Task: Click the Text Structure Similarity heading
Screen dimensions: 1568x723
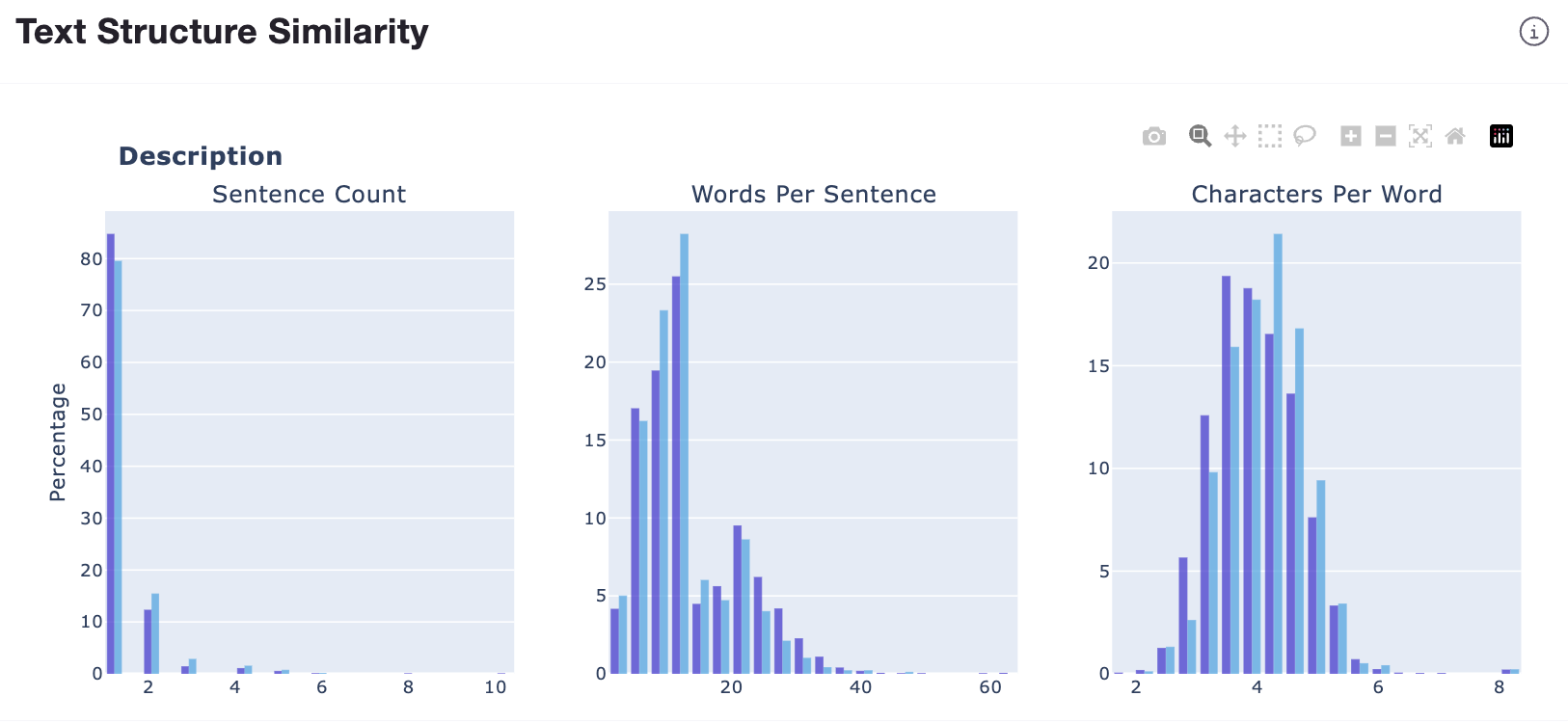Action: tap(222, 31)
